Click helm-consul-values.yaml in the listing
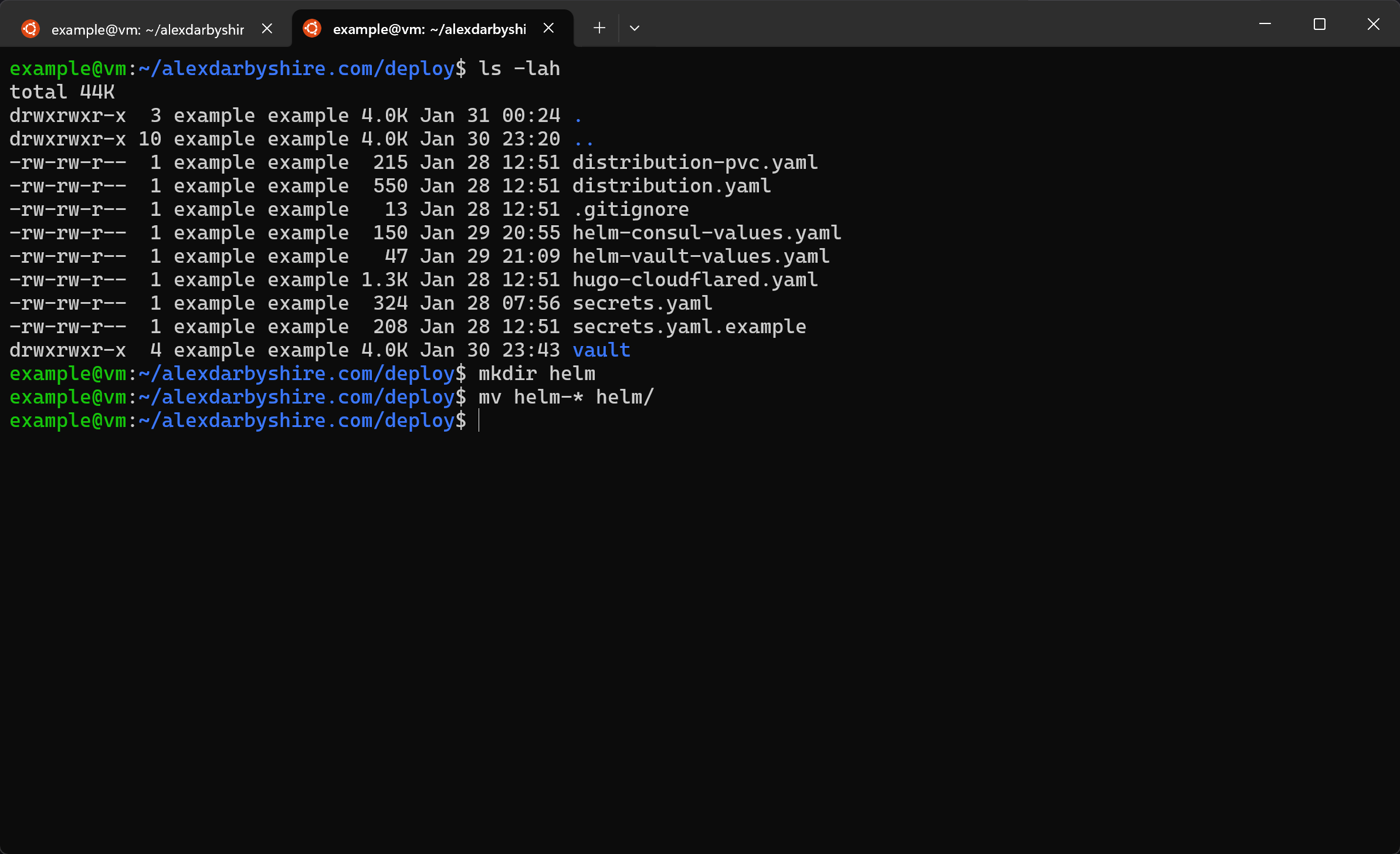Image resolution: width=1400 pixels, height=854 pixels. [x=707, y=233]
